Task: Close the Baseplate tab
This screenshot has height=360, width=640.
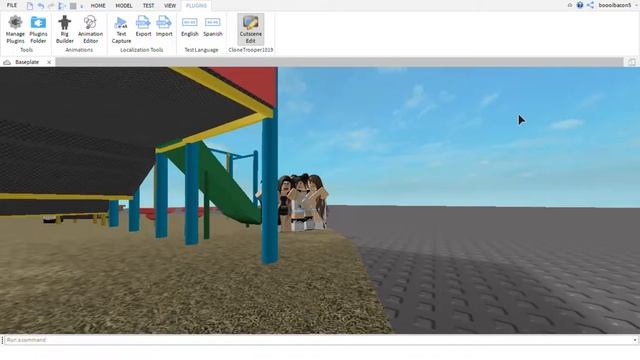Action: tap(49, 62)
